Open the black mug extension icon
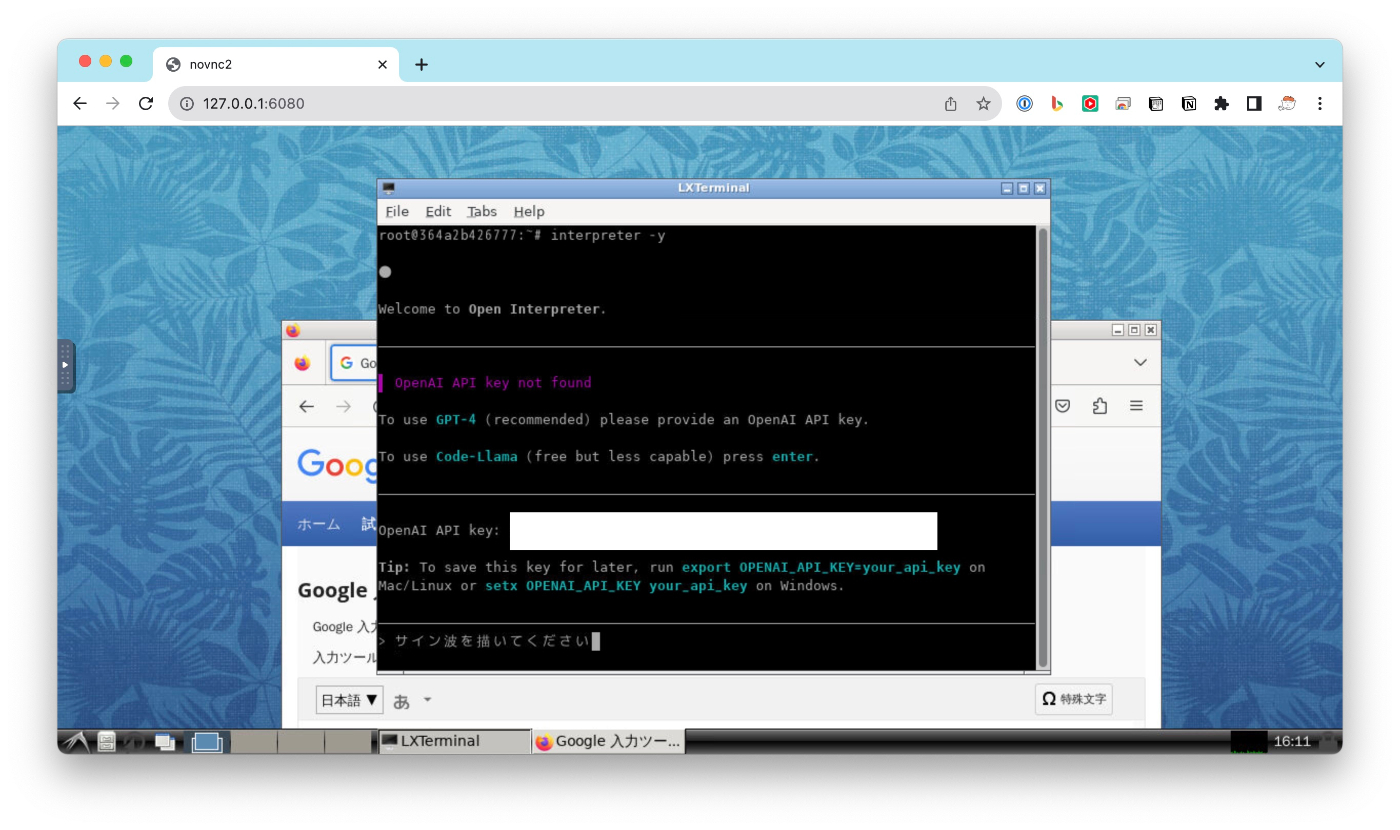This screenshot has width=1400, height=830. (x=1156, y=104)
